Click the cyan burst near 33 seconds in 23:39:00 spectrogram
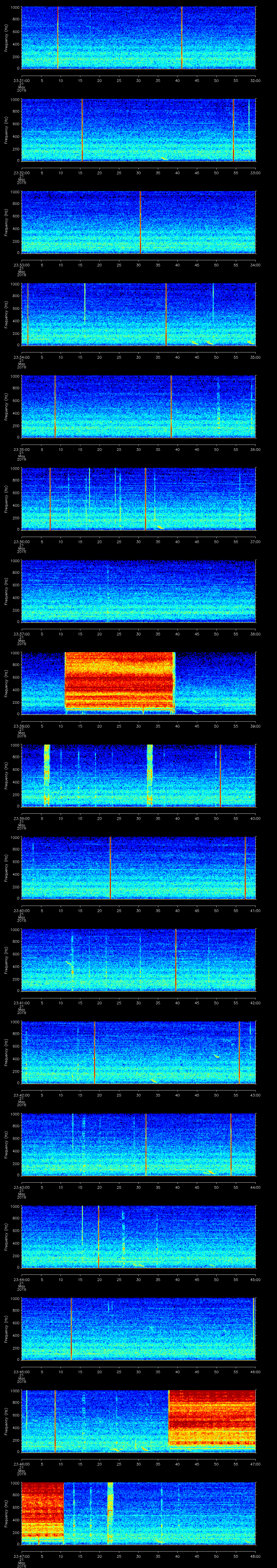Screen dimensions: 277x1568 click(150, 775)
